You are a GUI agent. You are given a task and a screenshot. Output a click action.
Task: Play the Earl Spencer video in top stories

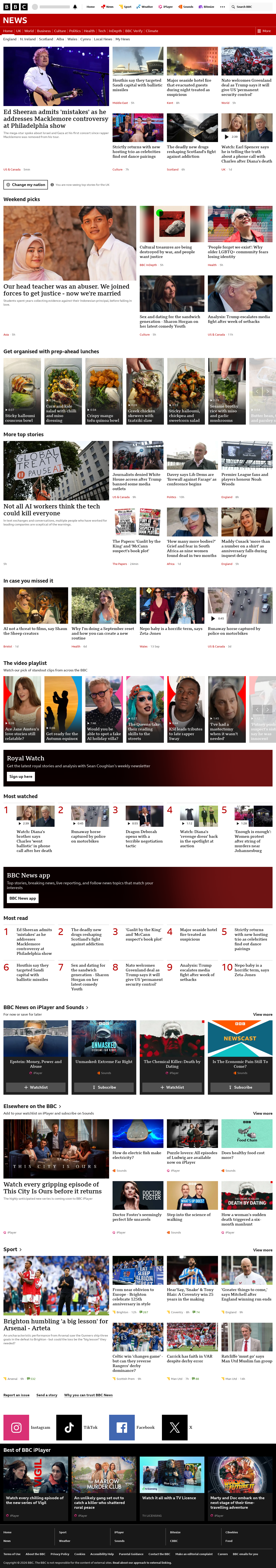click(x=231, y=137)
